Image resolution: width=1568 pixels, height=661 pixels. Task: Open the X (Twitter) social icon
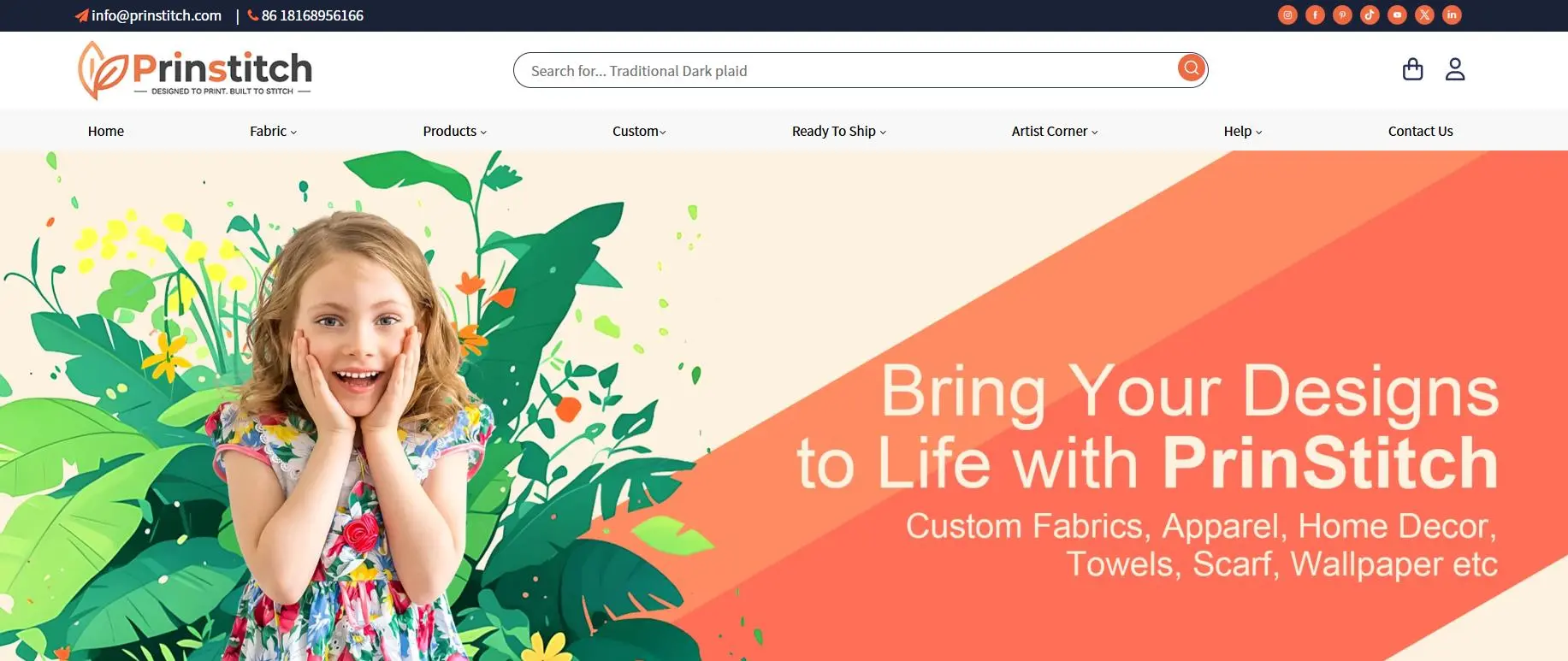pos(1424,15)
